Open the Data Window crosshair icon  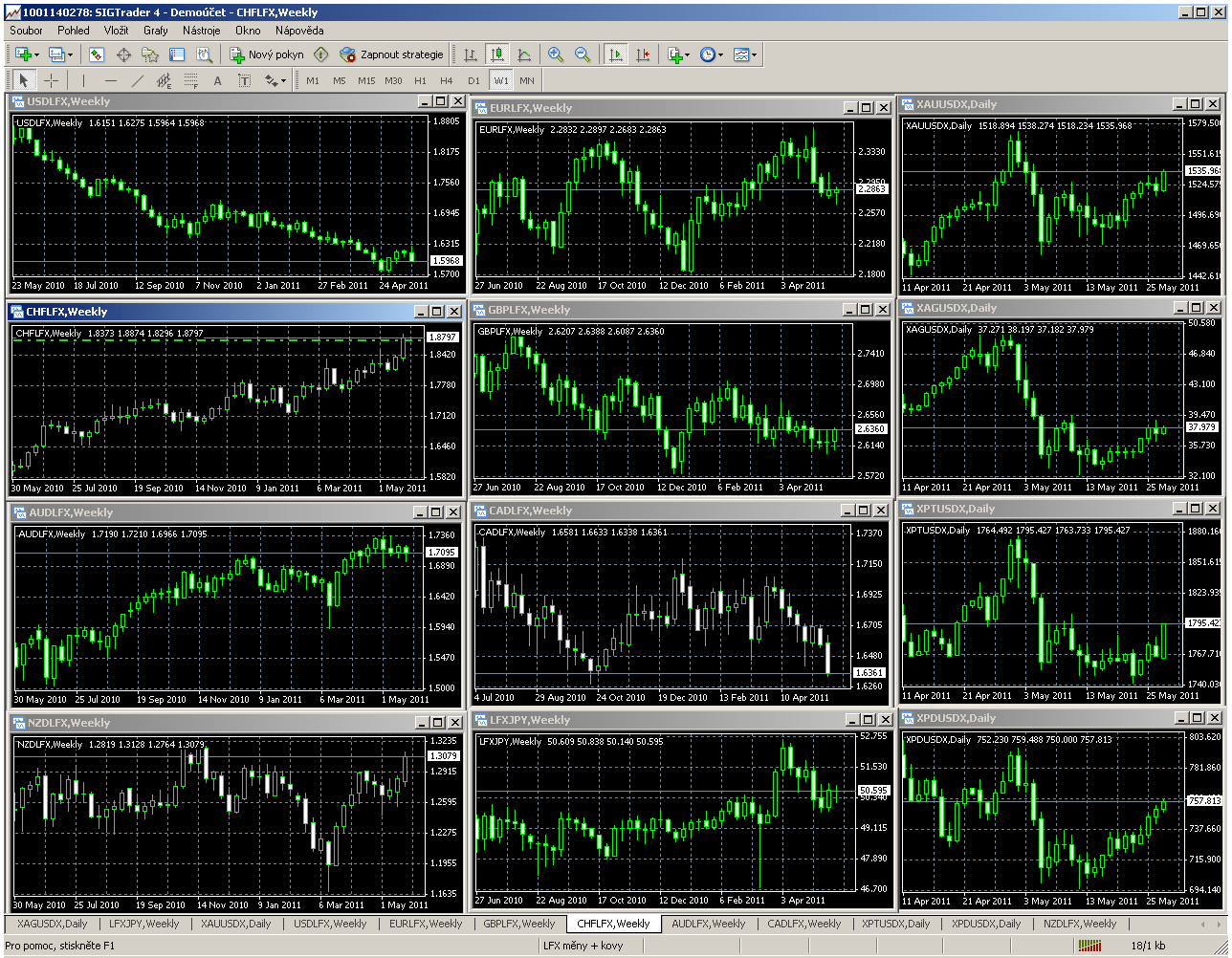coord(123,54)
